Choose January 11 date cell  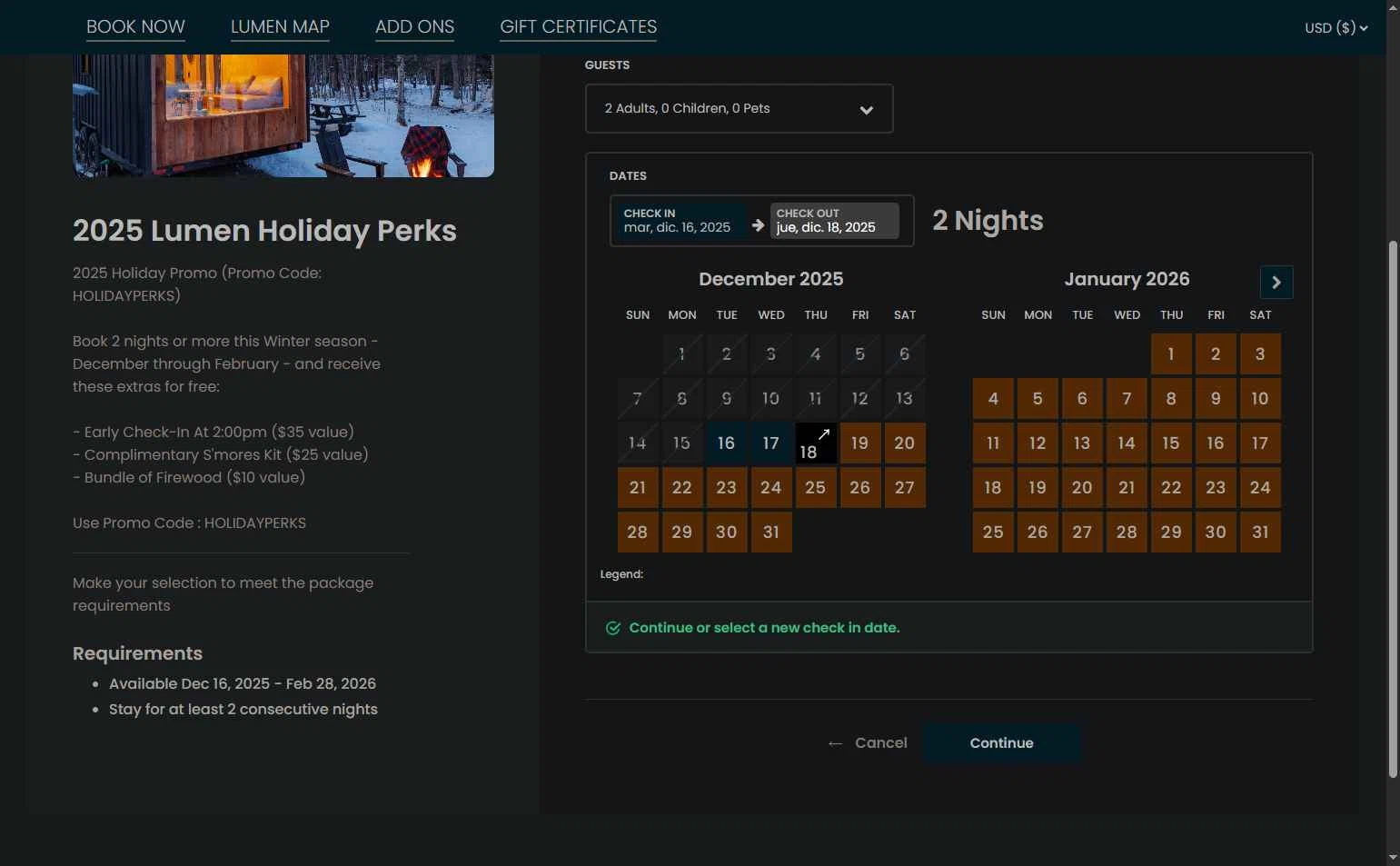coord(993,443)
